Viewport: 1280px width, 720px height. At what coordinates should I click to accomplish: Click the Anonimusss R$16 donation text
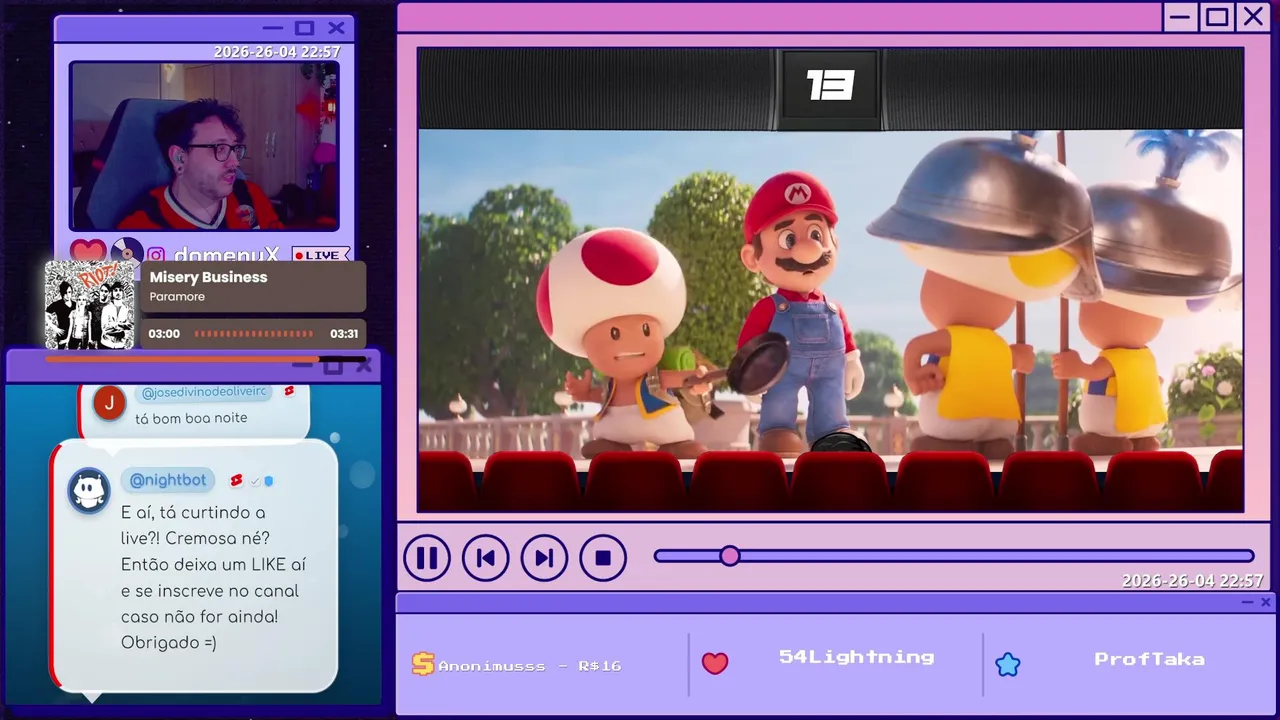click(x=530, y=665)
